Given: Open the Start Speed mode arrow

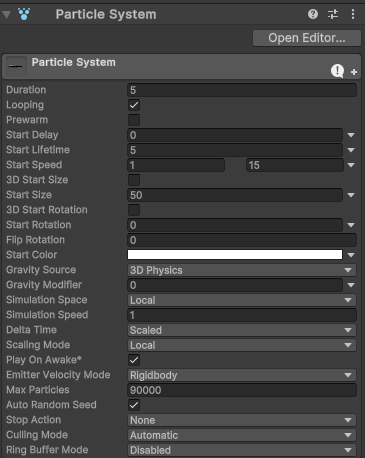Looking at the screenshot, I should 351,165.
